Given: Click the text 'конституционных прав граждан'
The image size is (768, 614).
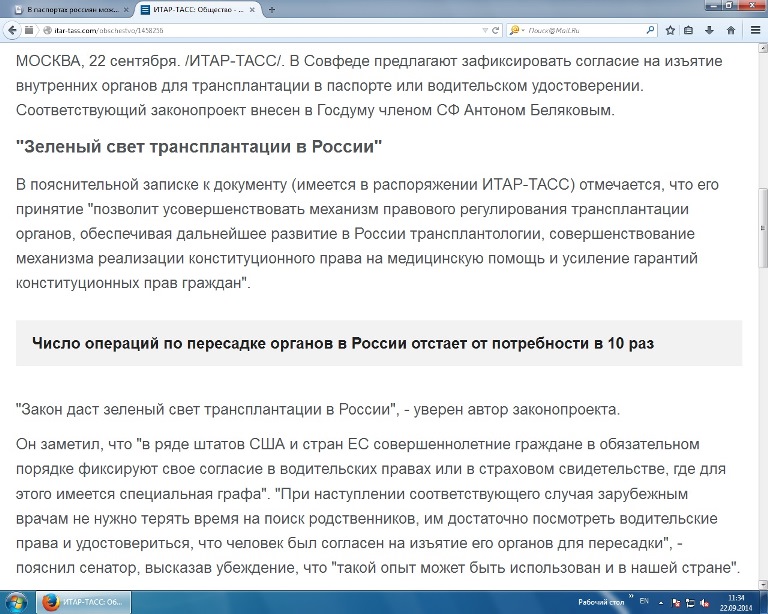Looking at the screenshot, I should [128, 283].
